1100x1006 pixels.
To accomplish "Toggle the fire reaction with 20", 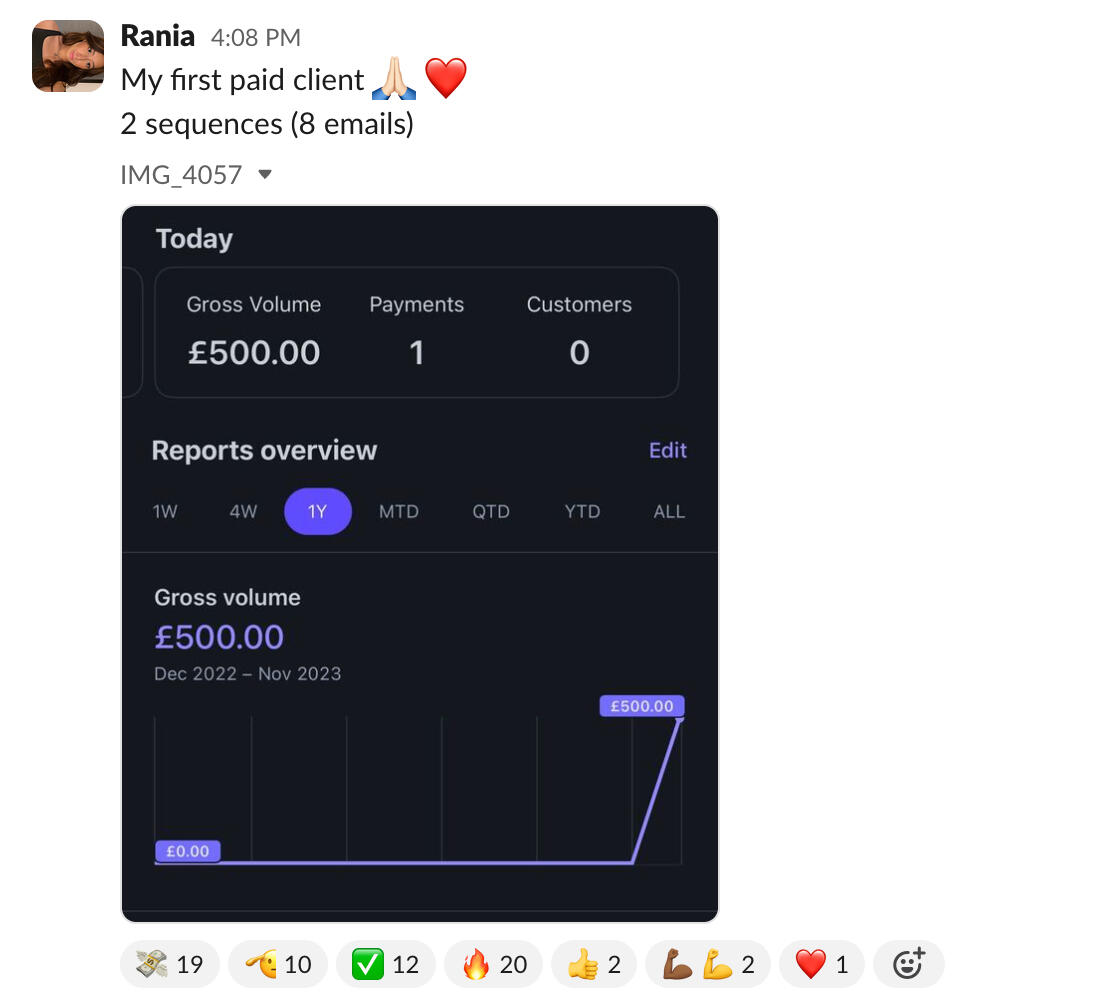I will (493, 964).
